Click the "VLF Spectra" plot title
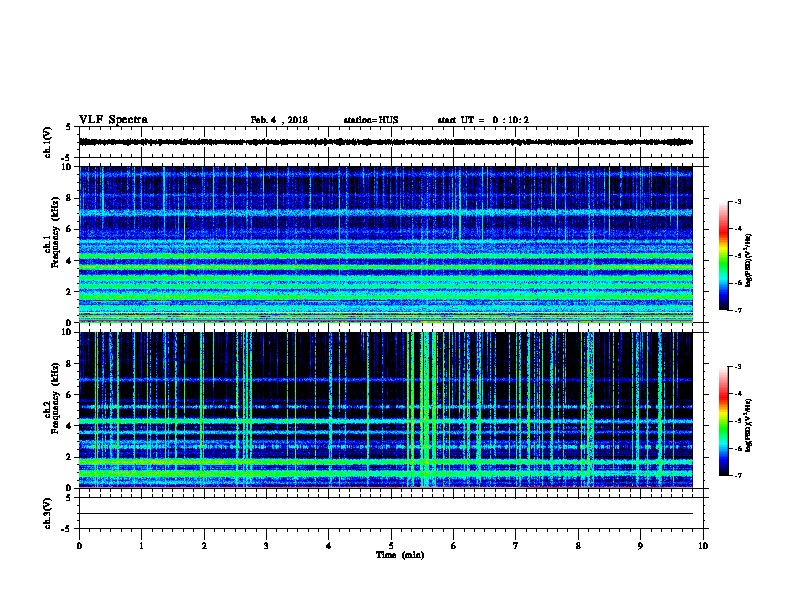 click(113, 120)
